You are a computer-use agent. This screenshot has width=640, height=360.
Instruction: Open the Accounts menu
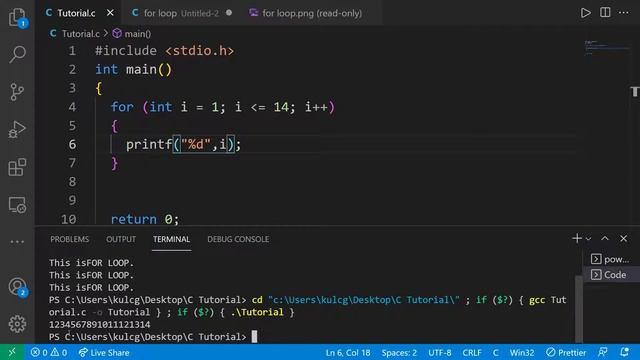coord(17,287)
